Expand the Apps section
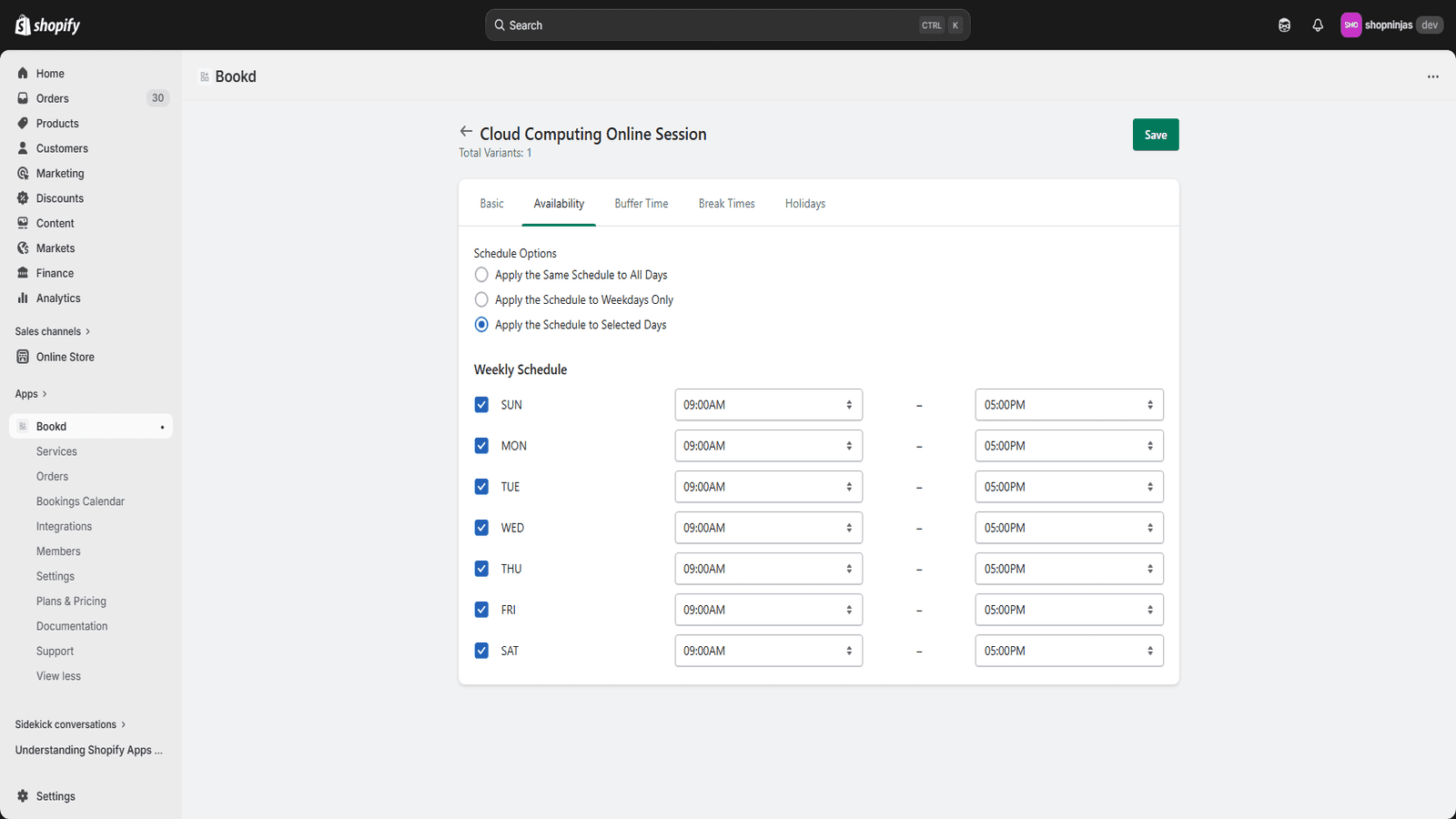This screenshot has width=1456, height=819. [31, 394]
